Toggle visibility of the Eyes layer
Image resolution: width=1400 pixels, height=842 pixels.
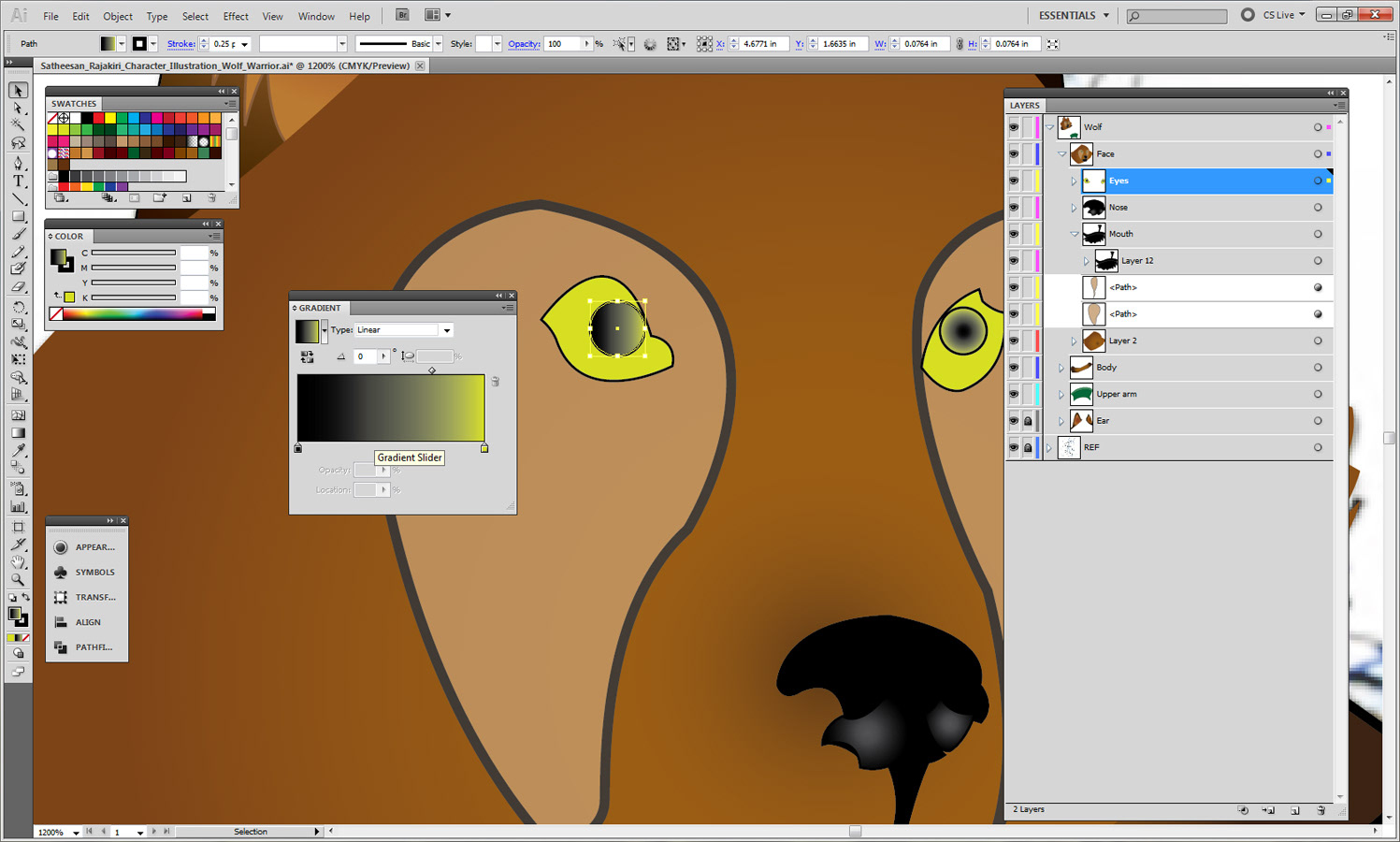click(x=1014, y=181)
